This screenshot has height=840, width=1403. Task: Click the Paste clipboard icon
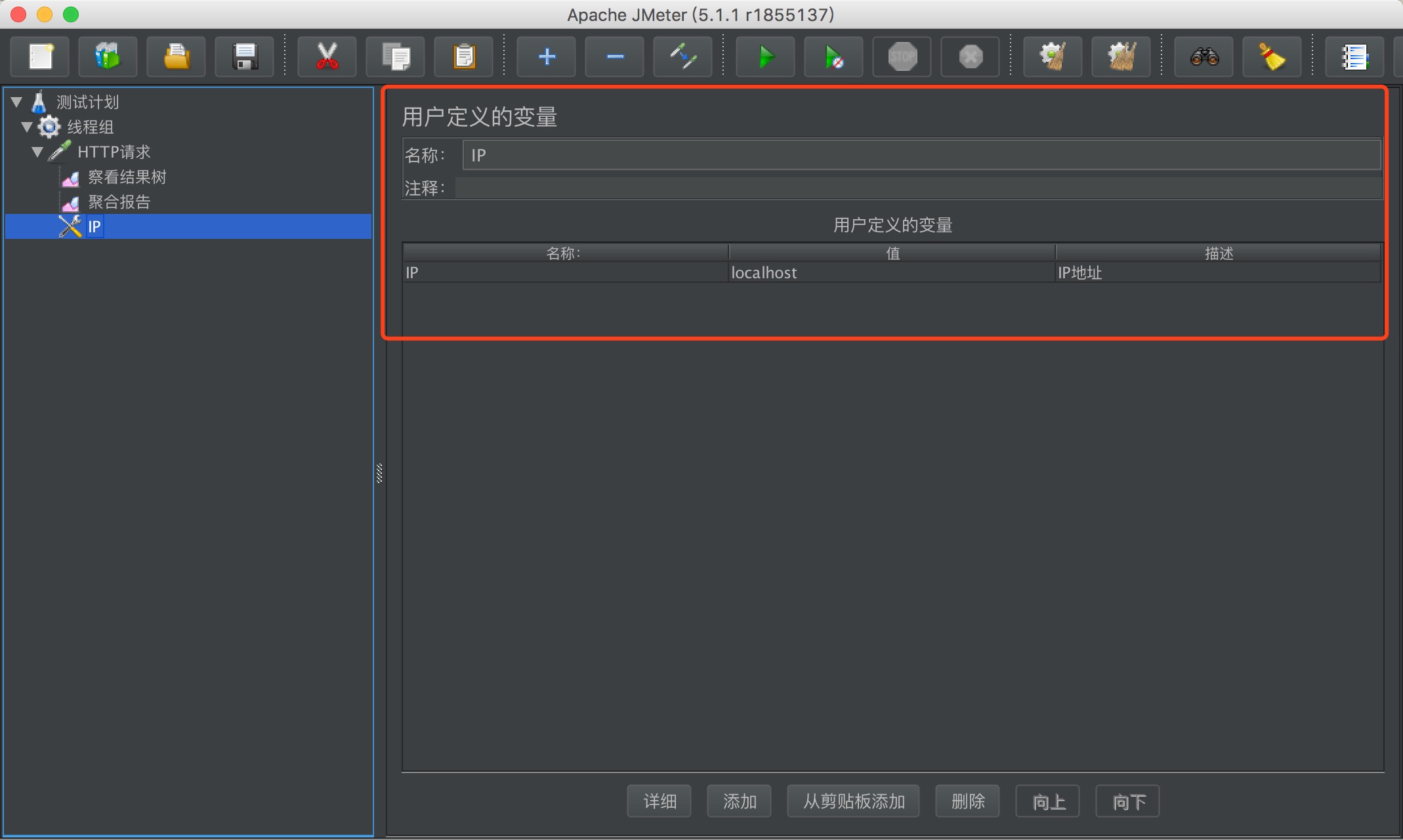(463, 56)
